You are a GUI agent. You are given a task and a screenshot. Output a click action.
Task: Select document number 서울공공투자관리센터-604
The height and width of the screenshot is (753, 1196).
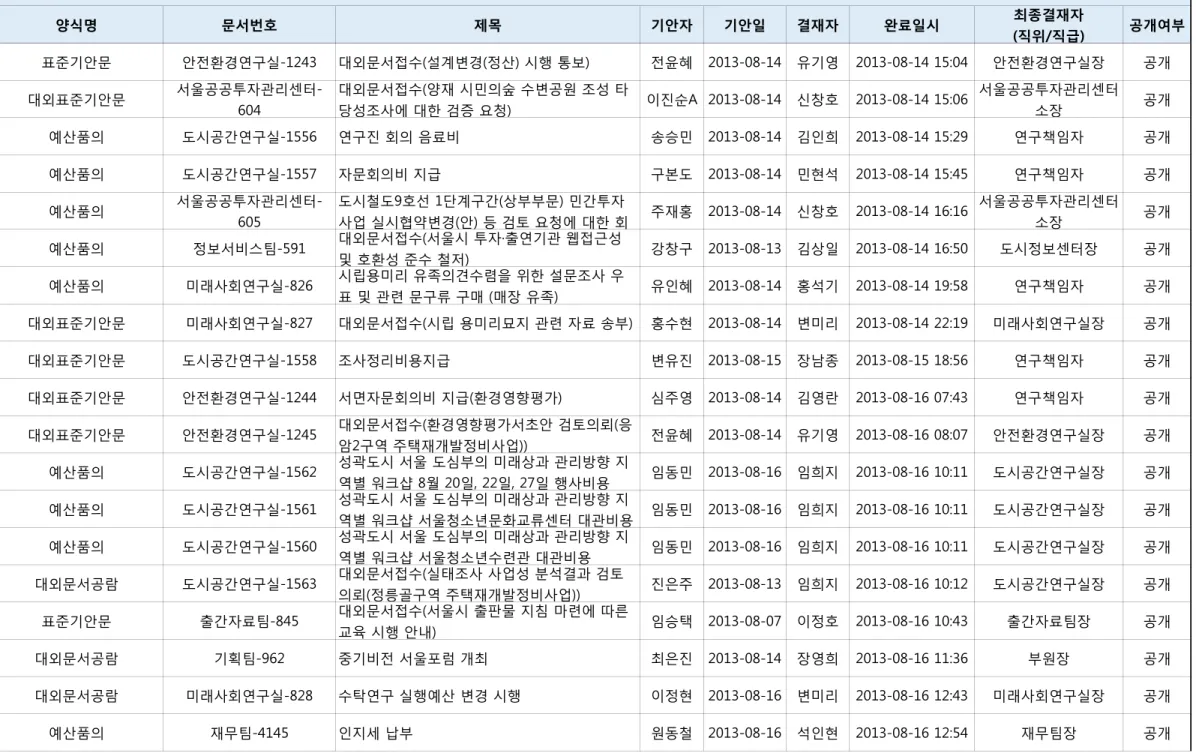pyautogui.click(x=249, y=100)
